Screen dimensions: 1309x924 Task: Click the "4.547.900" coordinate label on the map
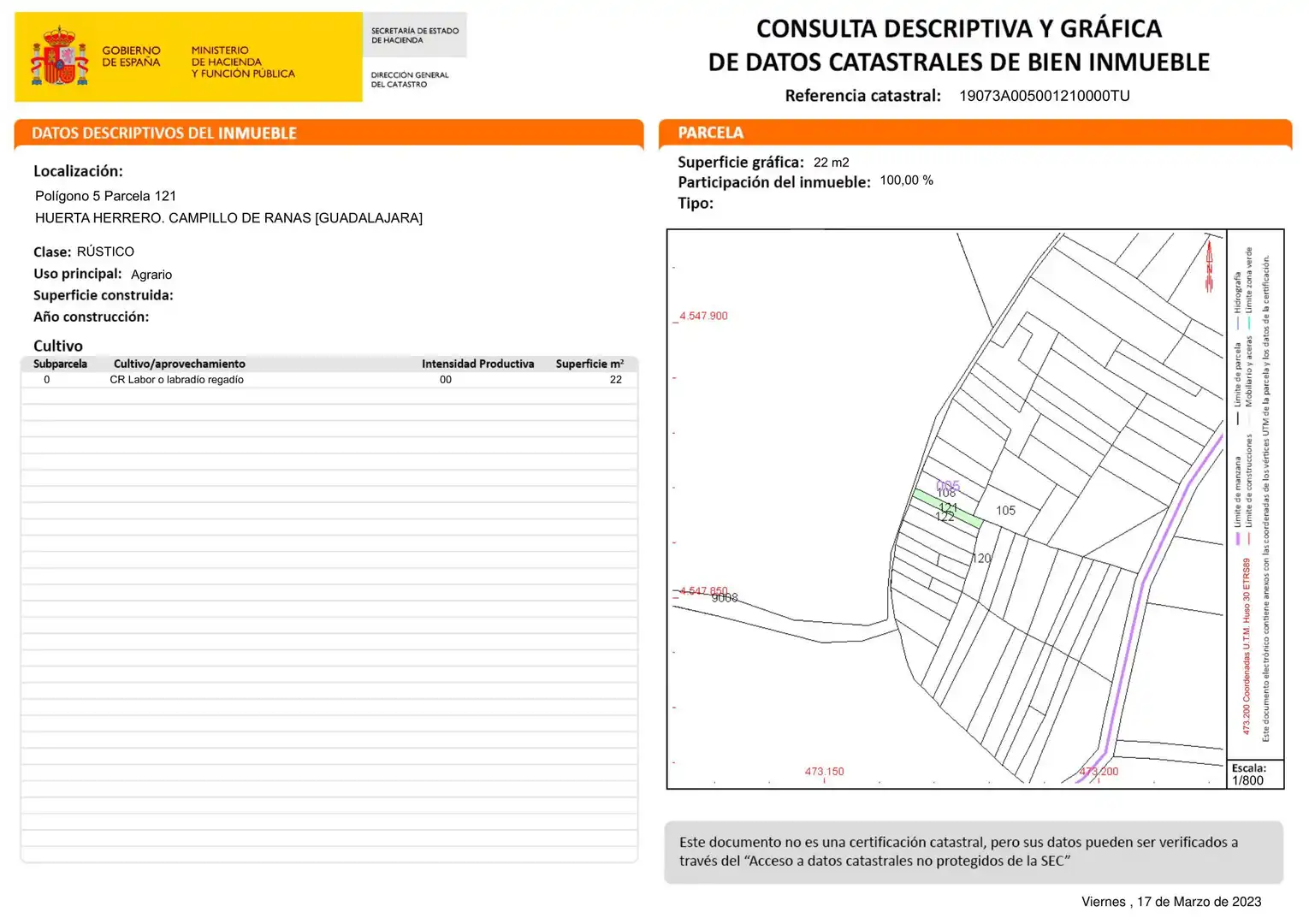[x=703, y=316]
